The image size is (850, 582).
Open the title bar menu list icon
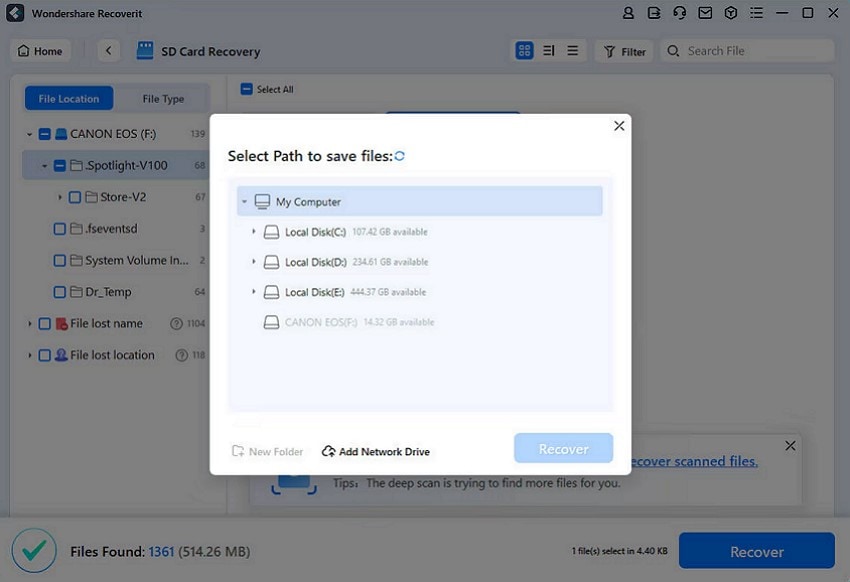click(x=756, y=13)
